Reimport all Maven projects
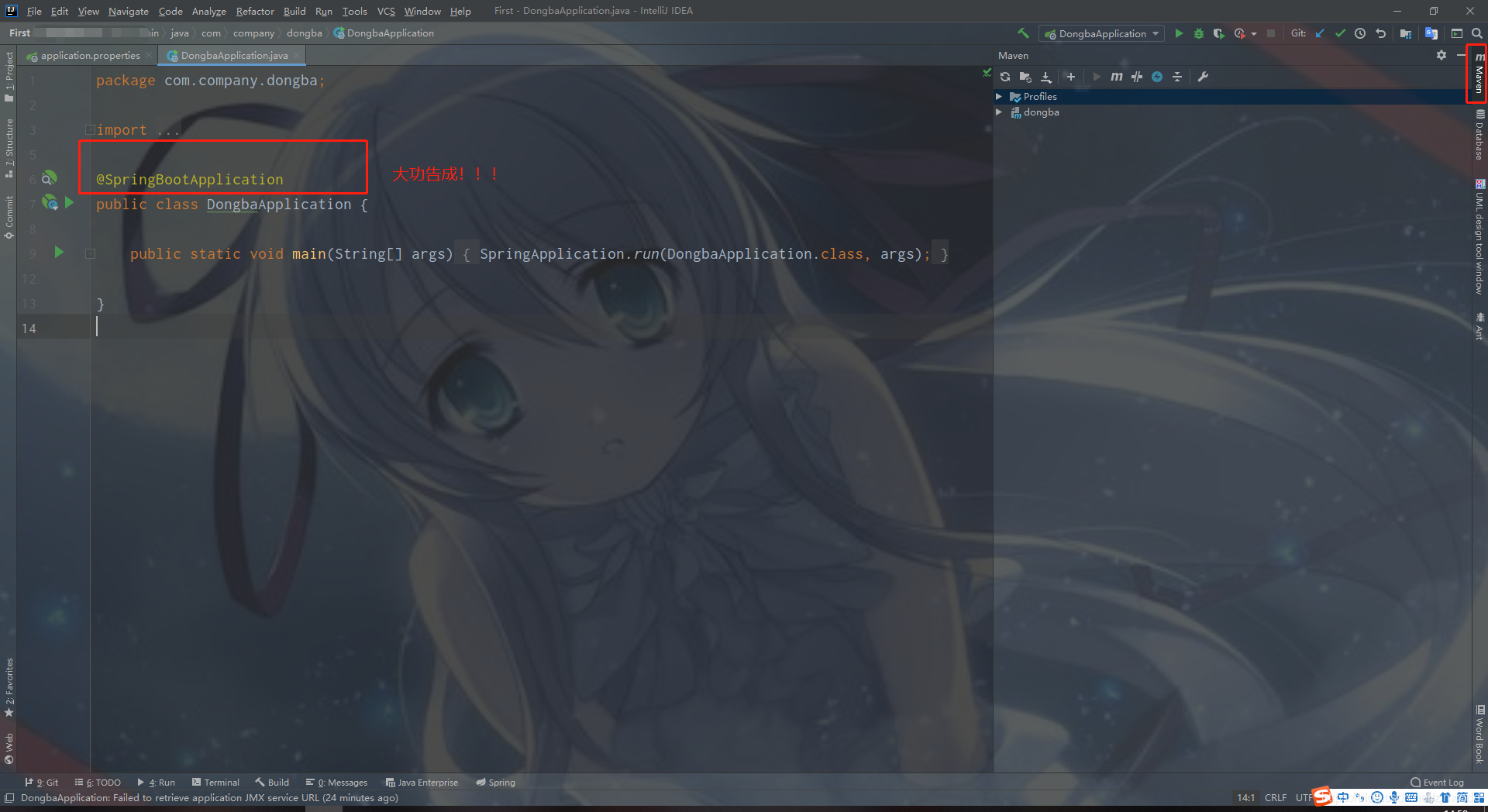1488x812 pixels. pos(1005,77)
